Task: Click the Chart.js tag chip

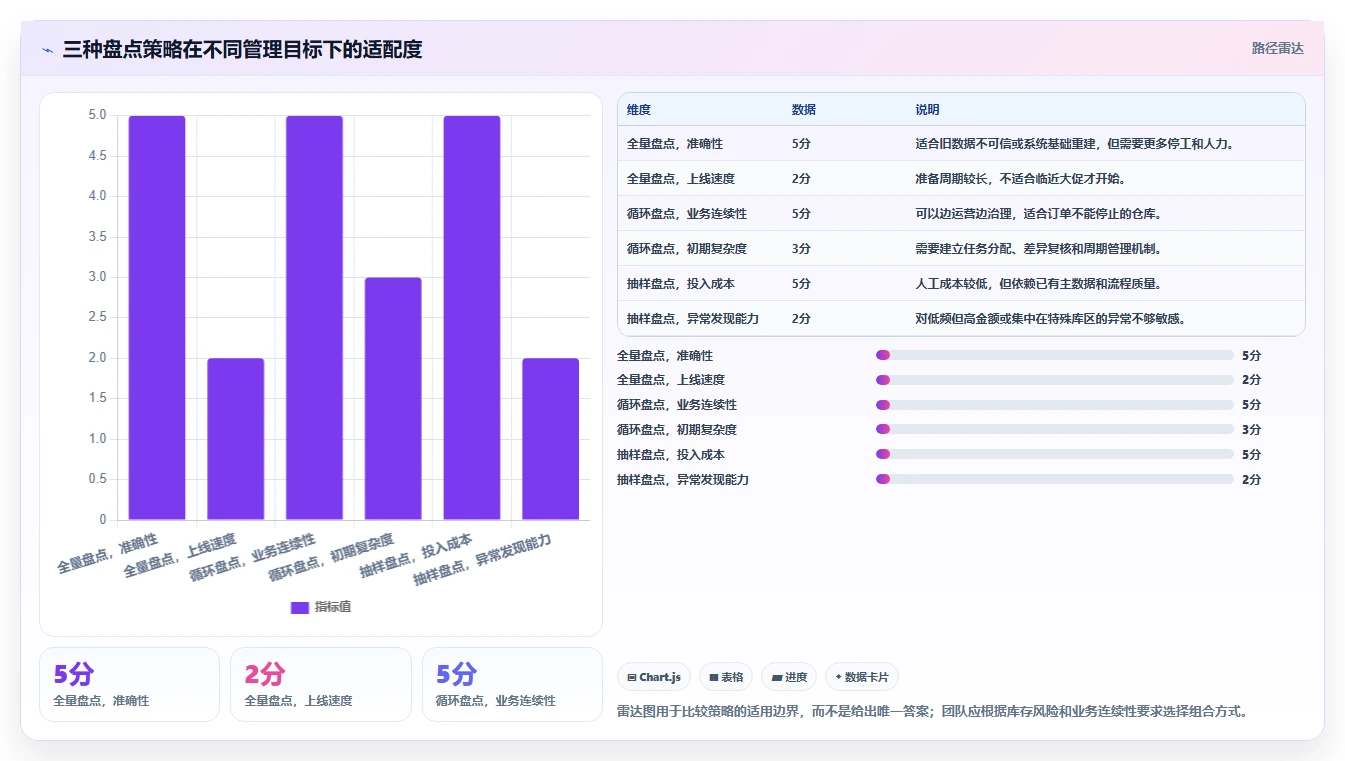Action: pos(654,677)
